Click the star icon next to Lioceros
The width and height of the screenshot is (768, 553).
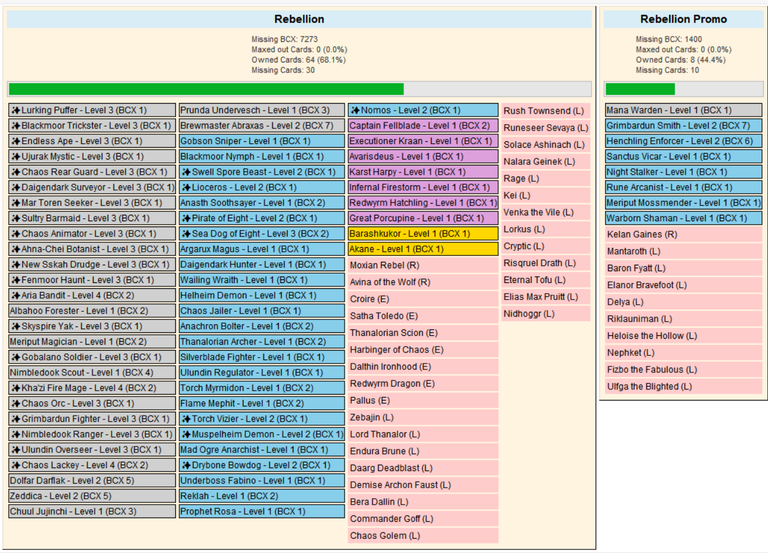186,188
